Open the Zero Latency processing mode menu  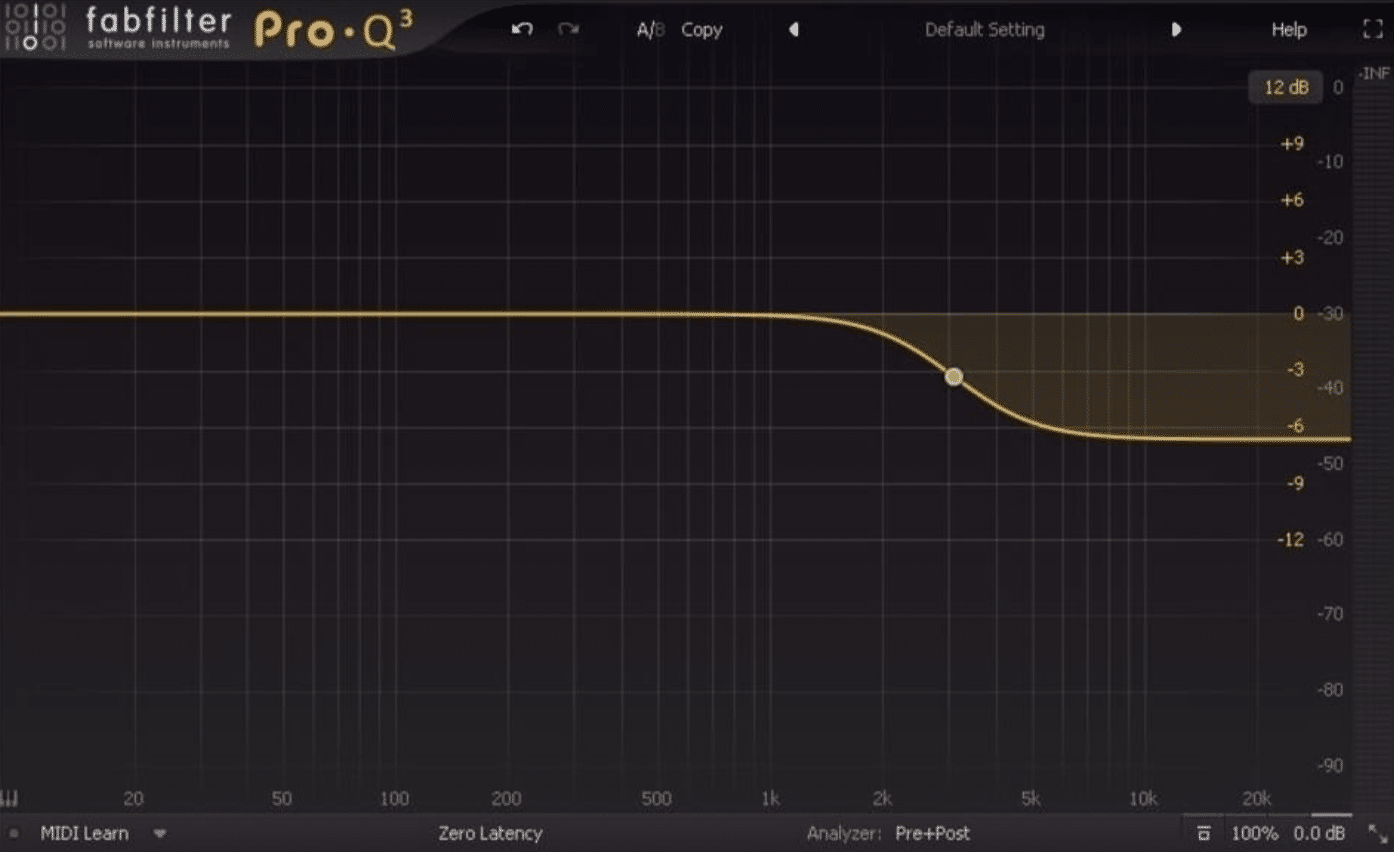click(x=490, y=833)
